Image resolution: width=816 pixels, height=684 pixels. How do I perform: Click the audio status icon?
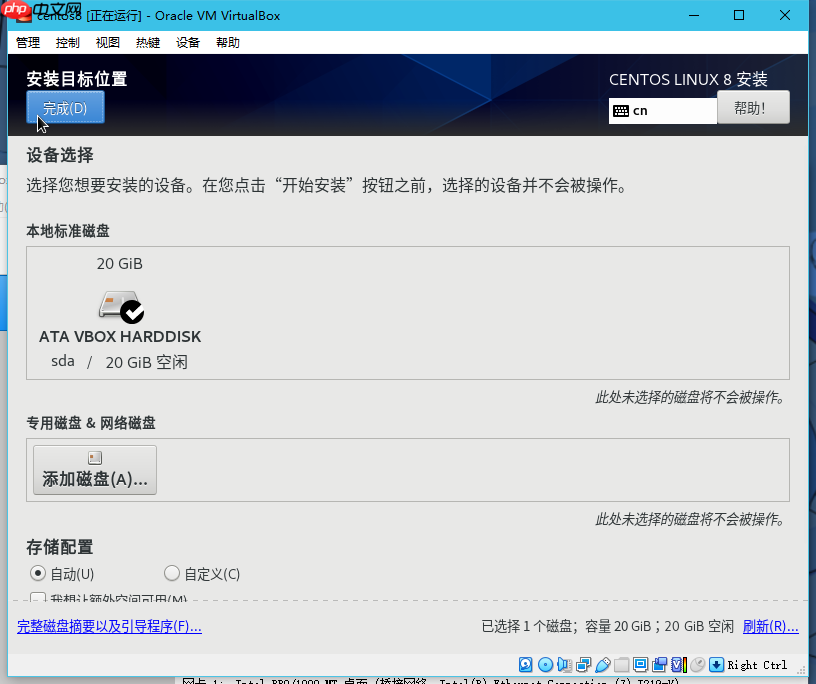click(564, 664)
